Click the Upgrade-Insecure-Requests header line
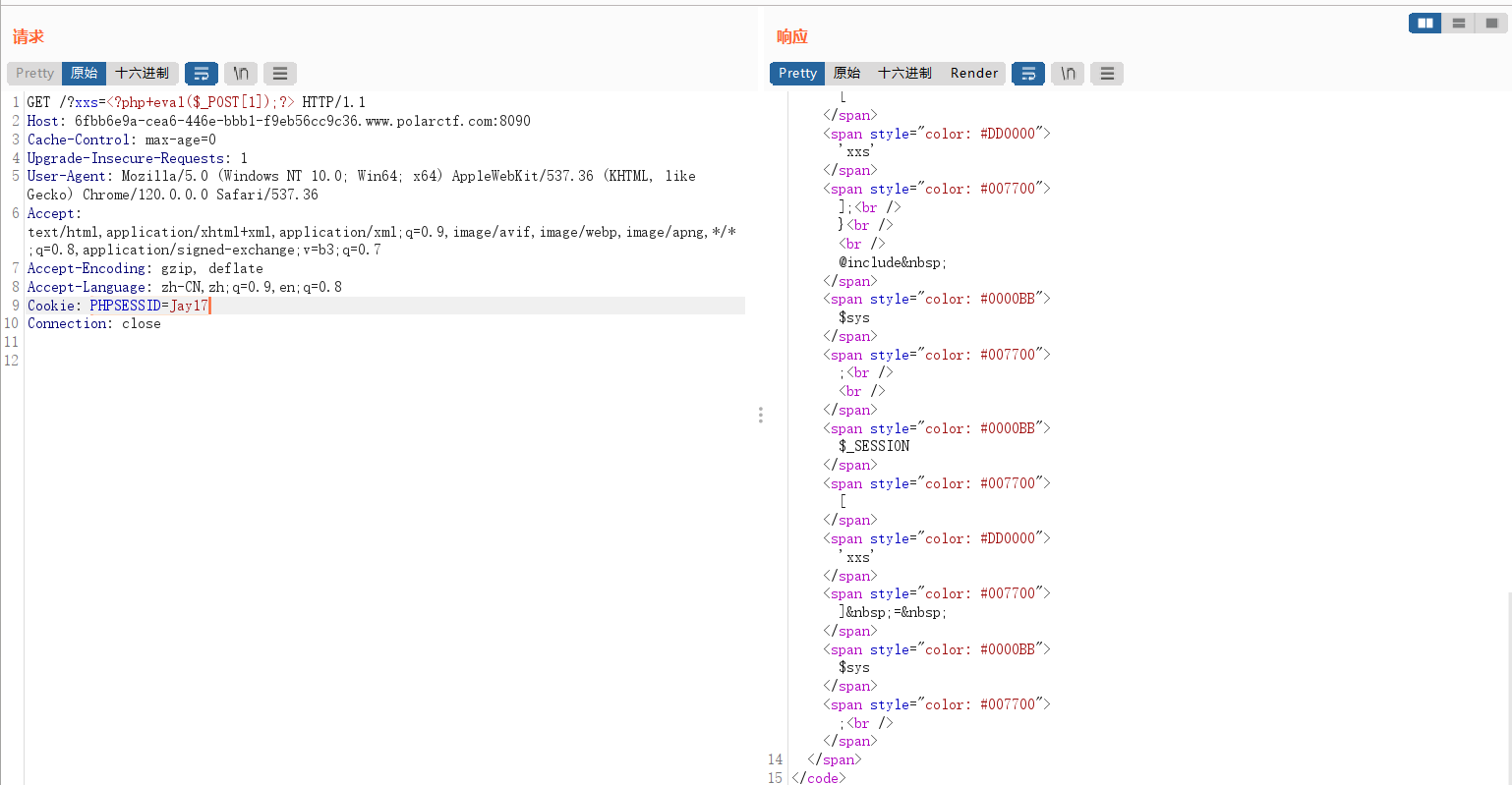This screenshot has height=785, width=1512. click(x=138, y=158)
